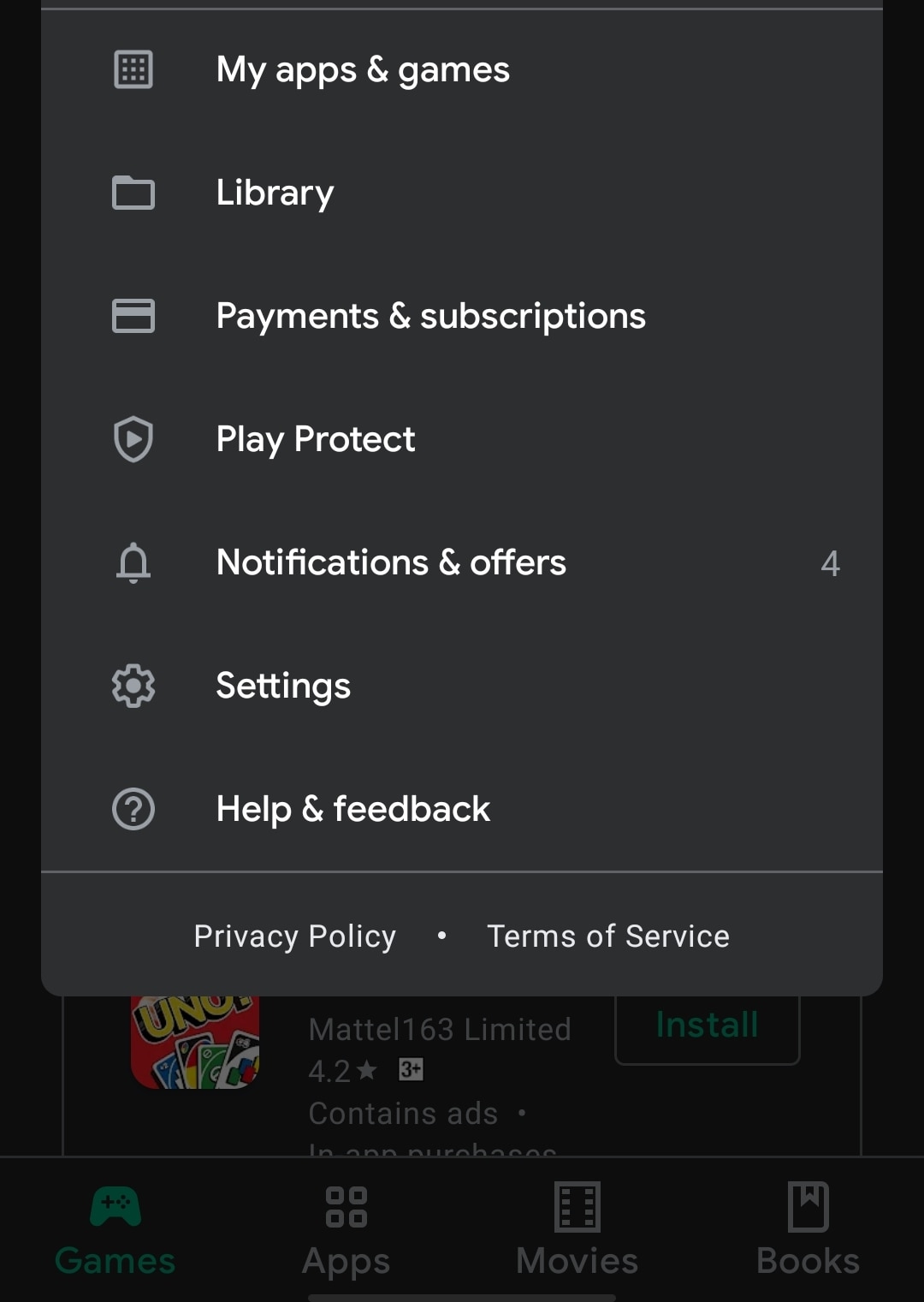Screen dimensions: 924x1302
Task: Tap the Settings gear icon
Action: [x=133, y=686]
